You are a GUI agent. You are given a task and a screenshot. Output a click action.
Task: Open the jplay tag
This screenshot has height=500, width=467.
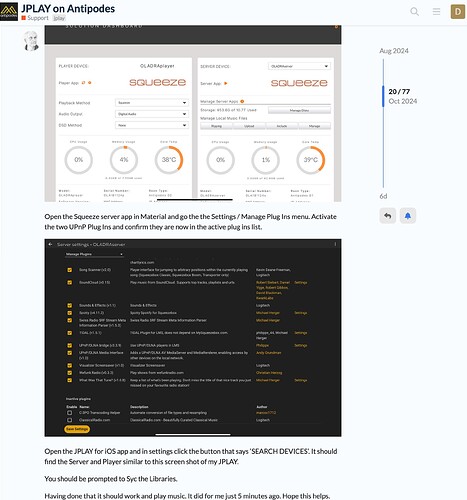click(x=59, y=18)
